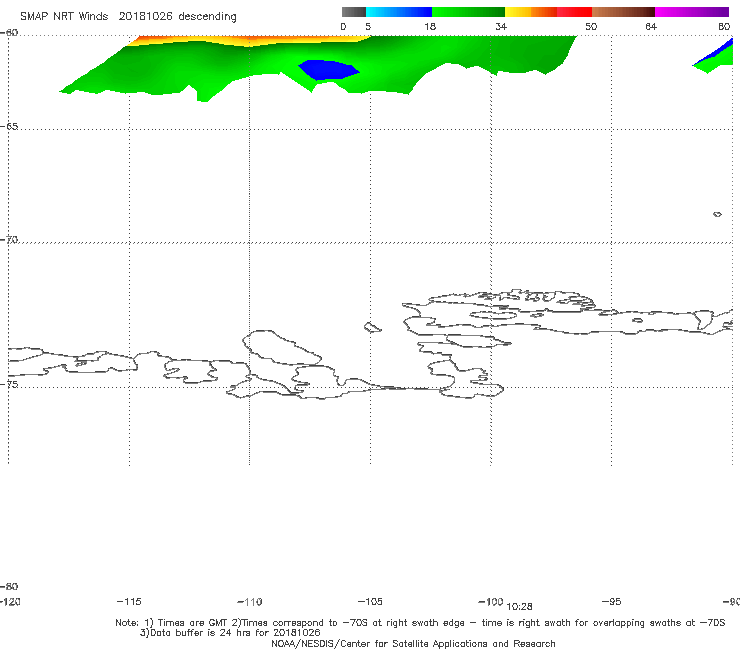Screen dimensions: 740x650
Task: Click the gray segment of the wind color bar
Action: (x=353, y=12)
